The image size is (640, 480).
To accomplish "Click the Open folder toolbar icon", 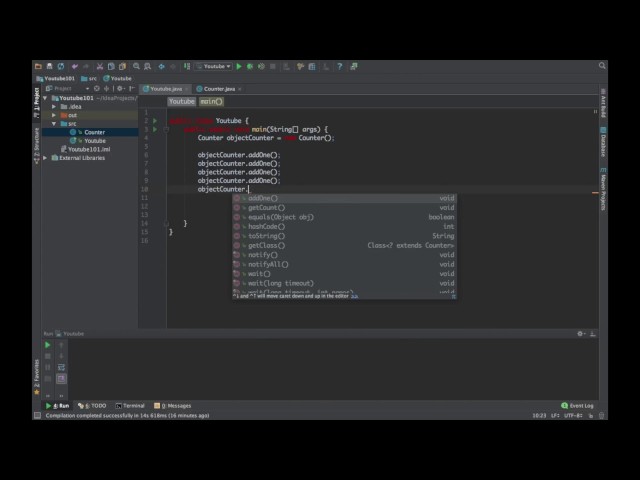I will tap(38, 66).
